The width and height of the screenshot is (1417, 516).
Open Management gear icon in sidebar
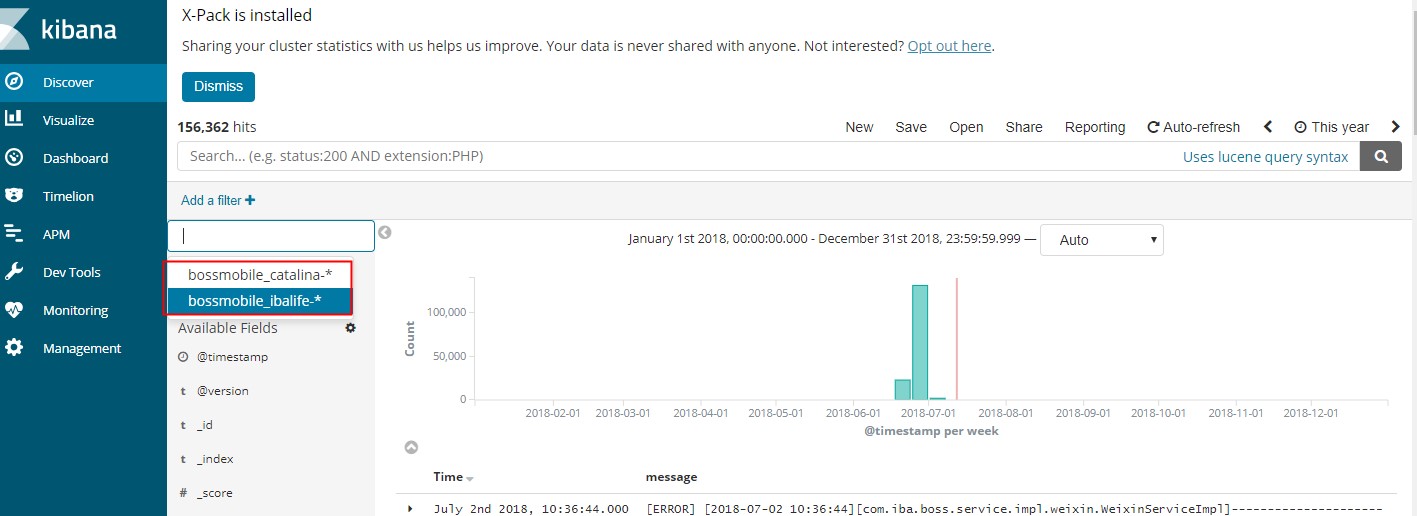click(x=14, y=348)
